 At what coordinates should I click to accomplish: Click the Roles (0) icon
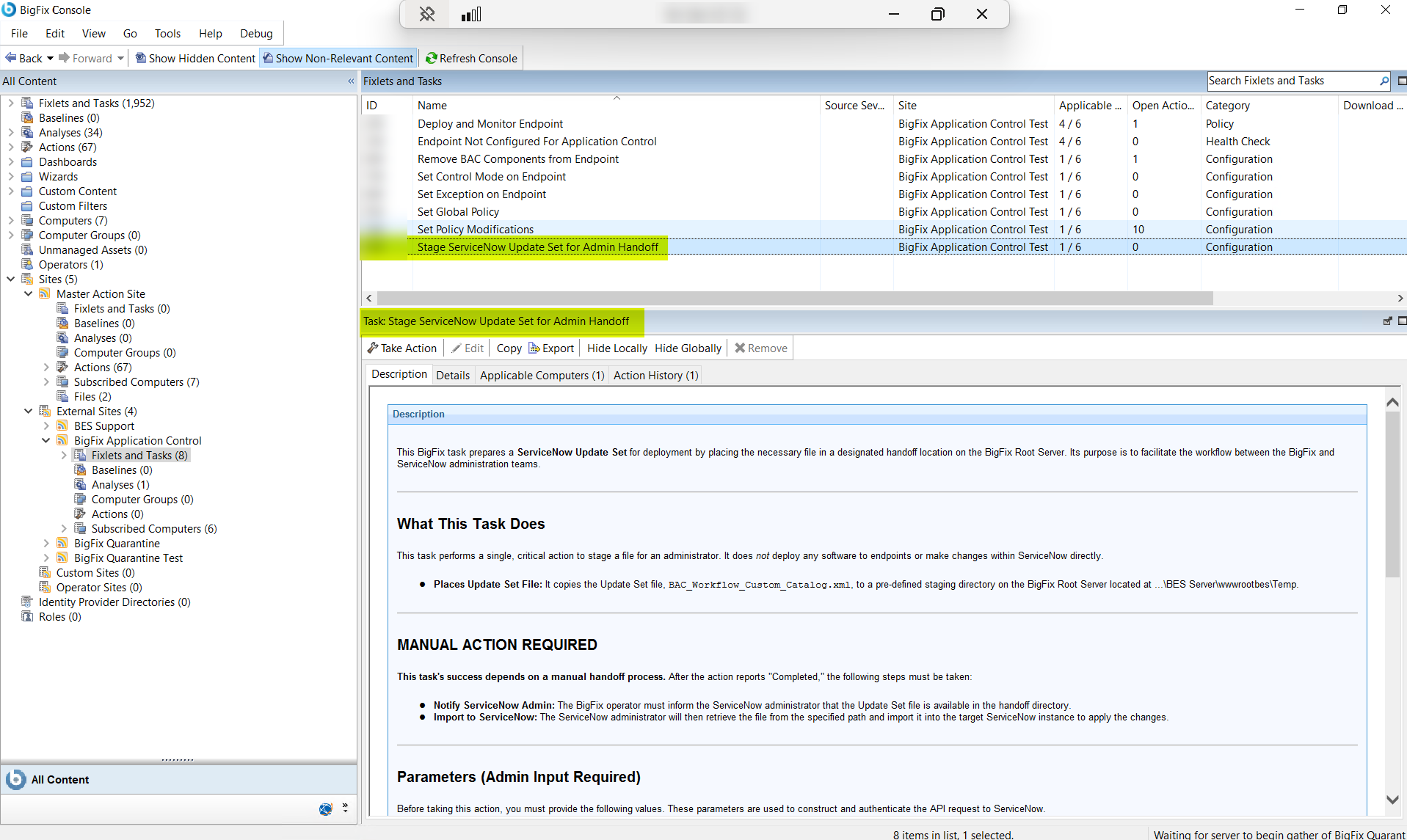coord(27,617)
